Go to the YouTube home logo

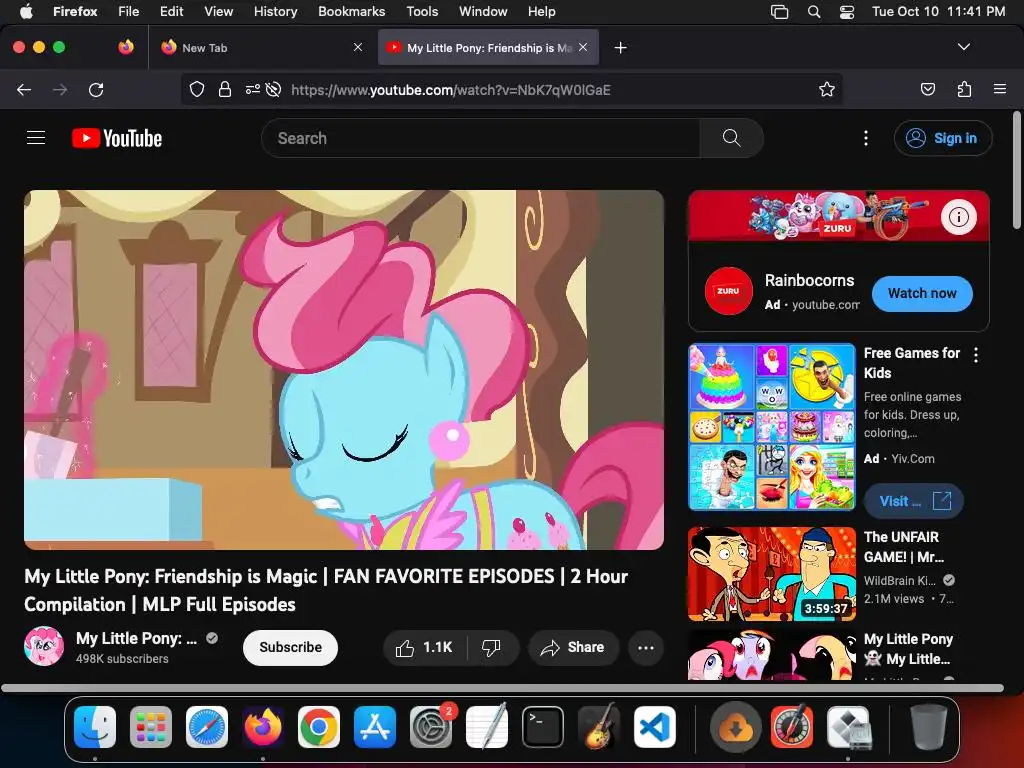pyautogui.click(x=117, y=138)
